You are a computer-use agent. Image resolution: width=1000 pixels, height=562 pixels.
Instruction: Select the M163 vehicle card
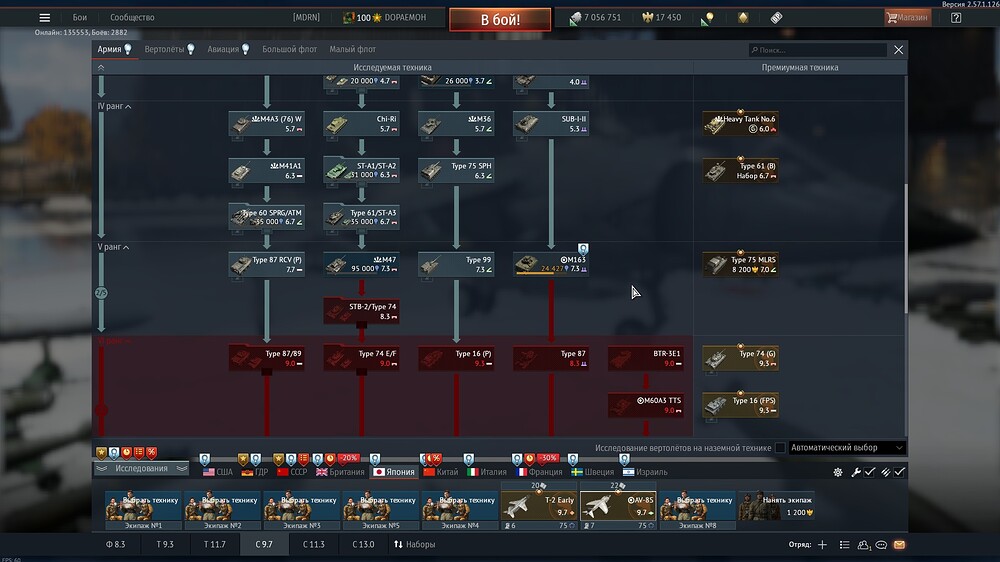click(551, 264)
